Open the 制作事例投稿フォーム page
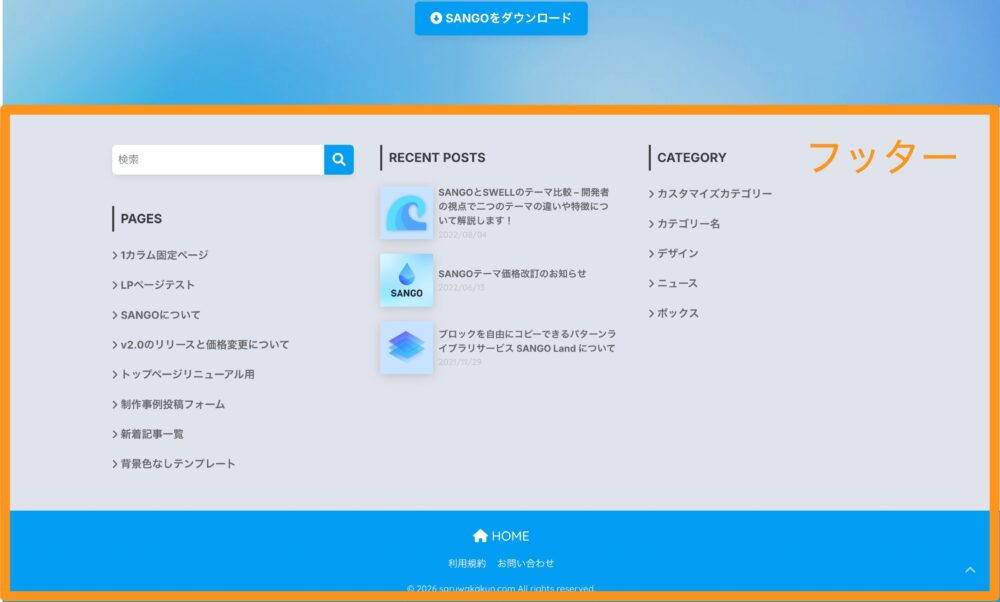This screenshot has width=1000, height=602. (172, 405)
